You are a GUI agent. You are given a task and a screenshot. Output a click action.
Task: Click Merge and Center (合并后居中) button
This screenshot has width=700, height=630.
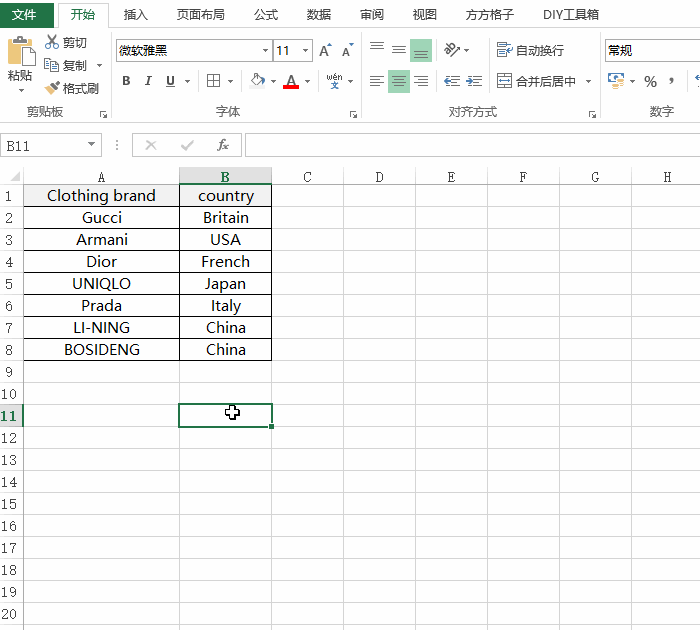(x=536, y=81)
